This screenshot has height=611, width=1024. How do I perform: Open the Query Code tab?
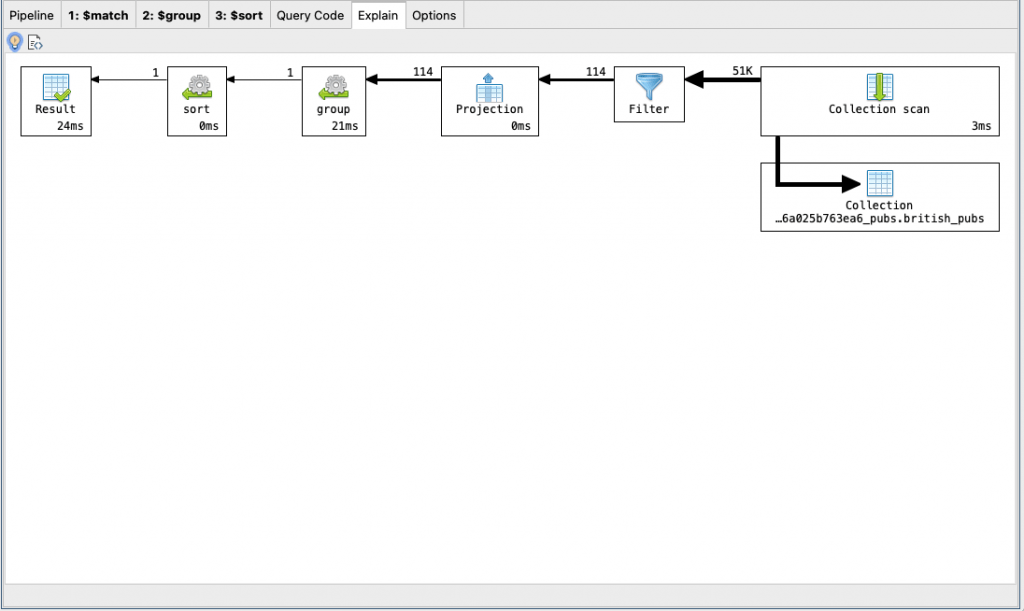310,15
